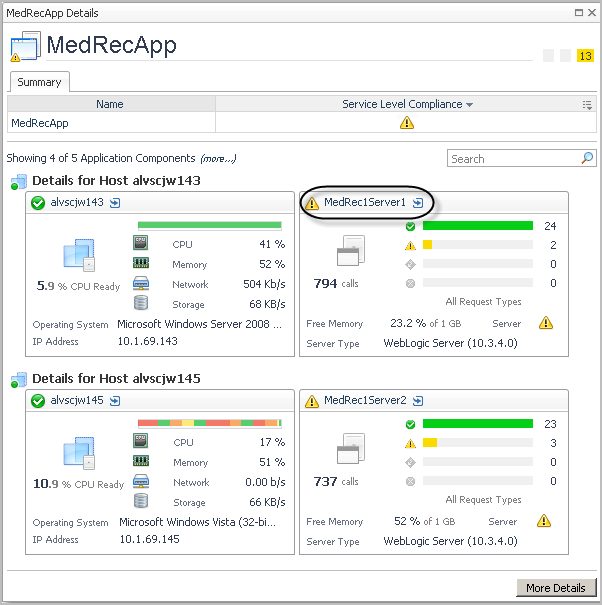
Task: Select the Summary tab
Action: pos(39,82)
